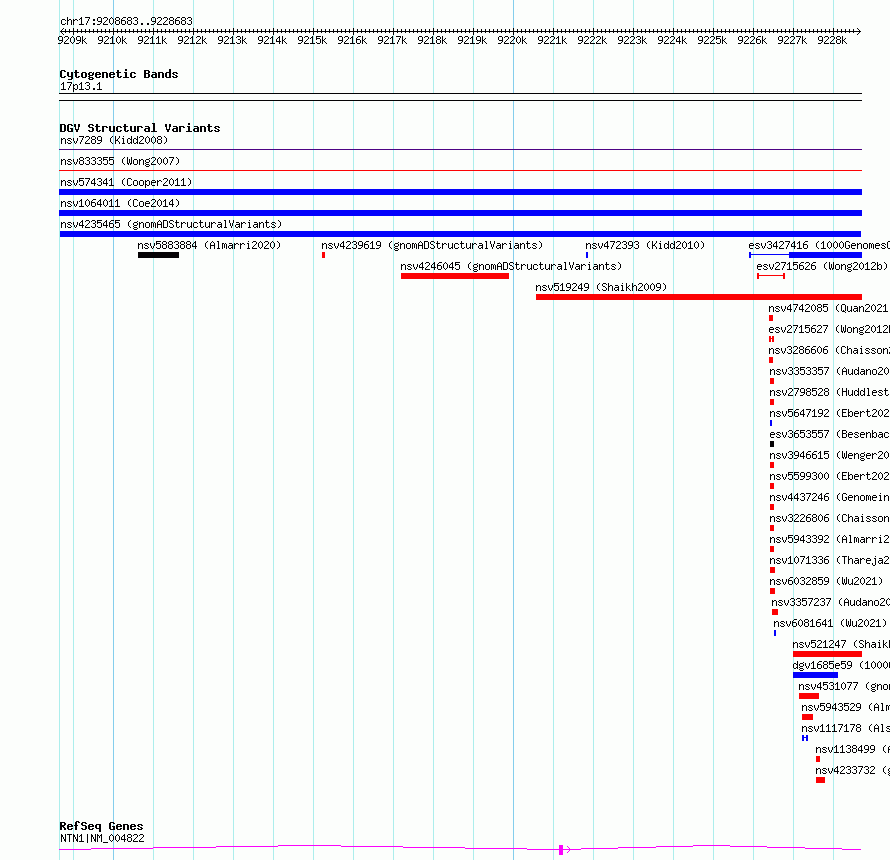This screenshot has width=890, height=860.
Task: Select the nsv4246045 (gnomADStructuralVariants) label
Action: (511, 266)
